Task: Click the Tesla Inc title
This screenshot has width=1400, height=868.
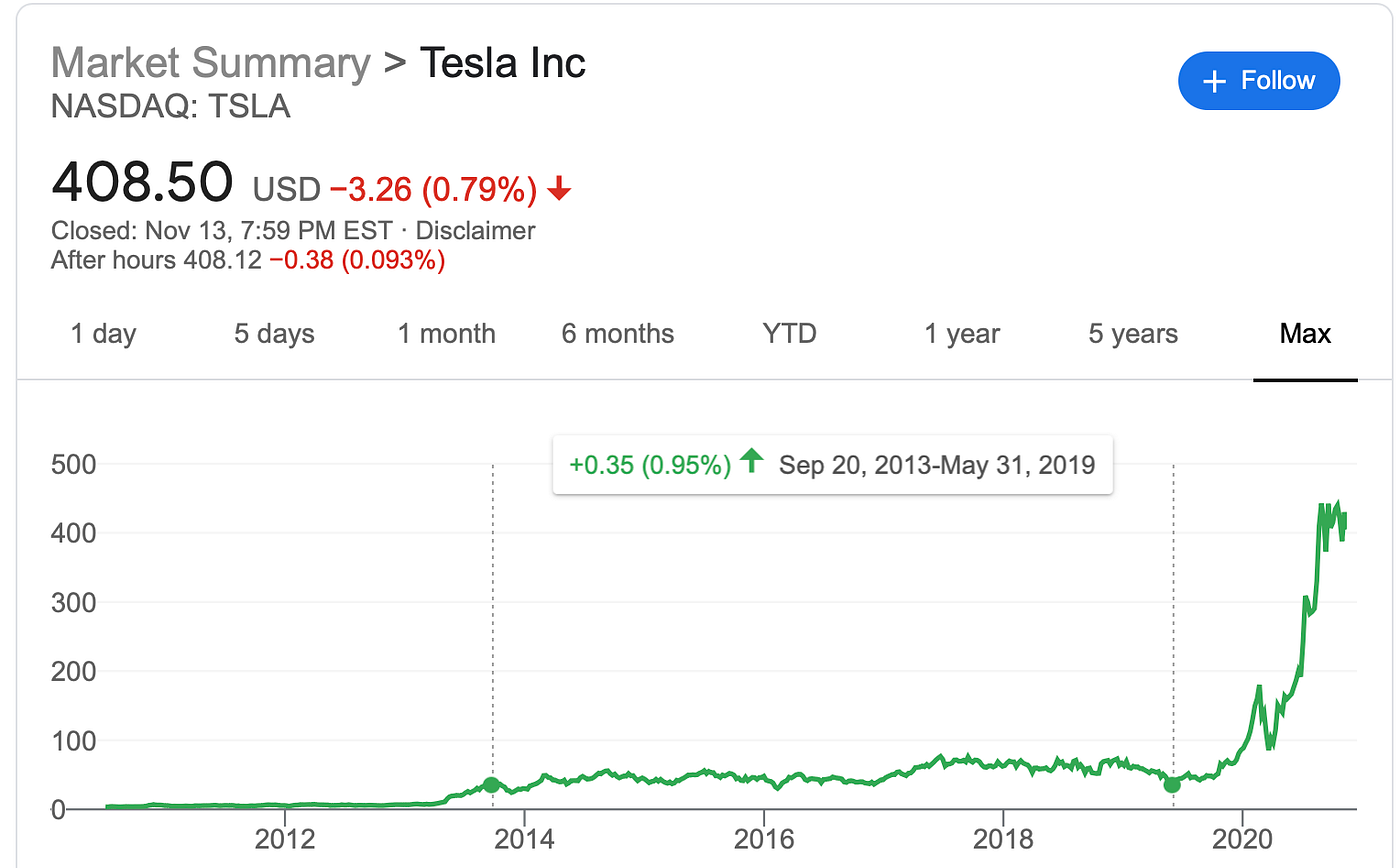Action: pyautogui.click(x=502, y=63)
